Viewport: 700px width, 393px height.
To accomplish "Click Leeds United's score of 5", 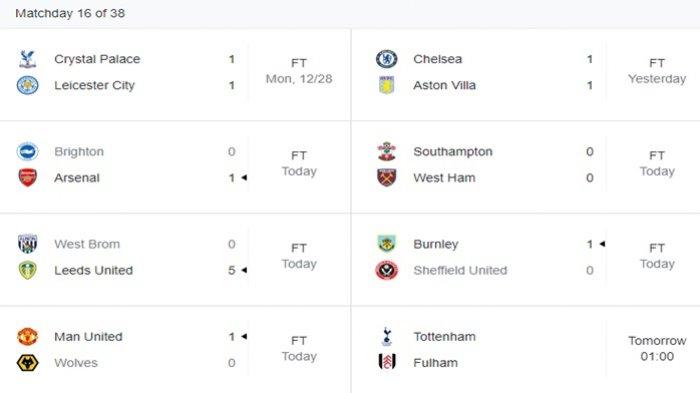I will tap(232, 270).
